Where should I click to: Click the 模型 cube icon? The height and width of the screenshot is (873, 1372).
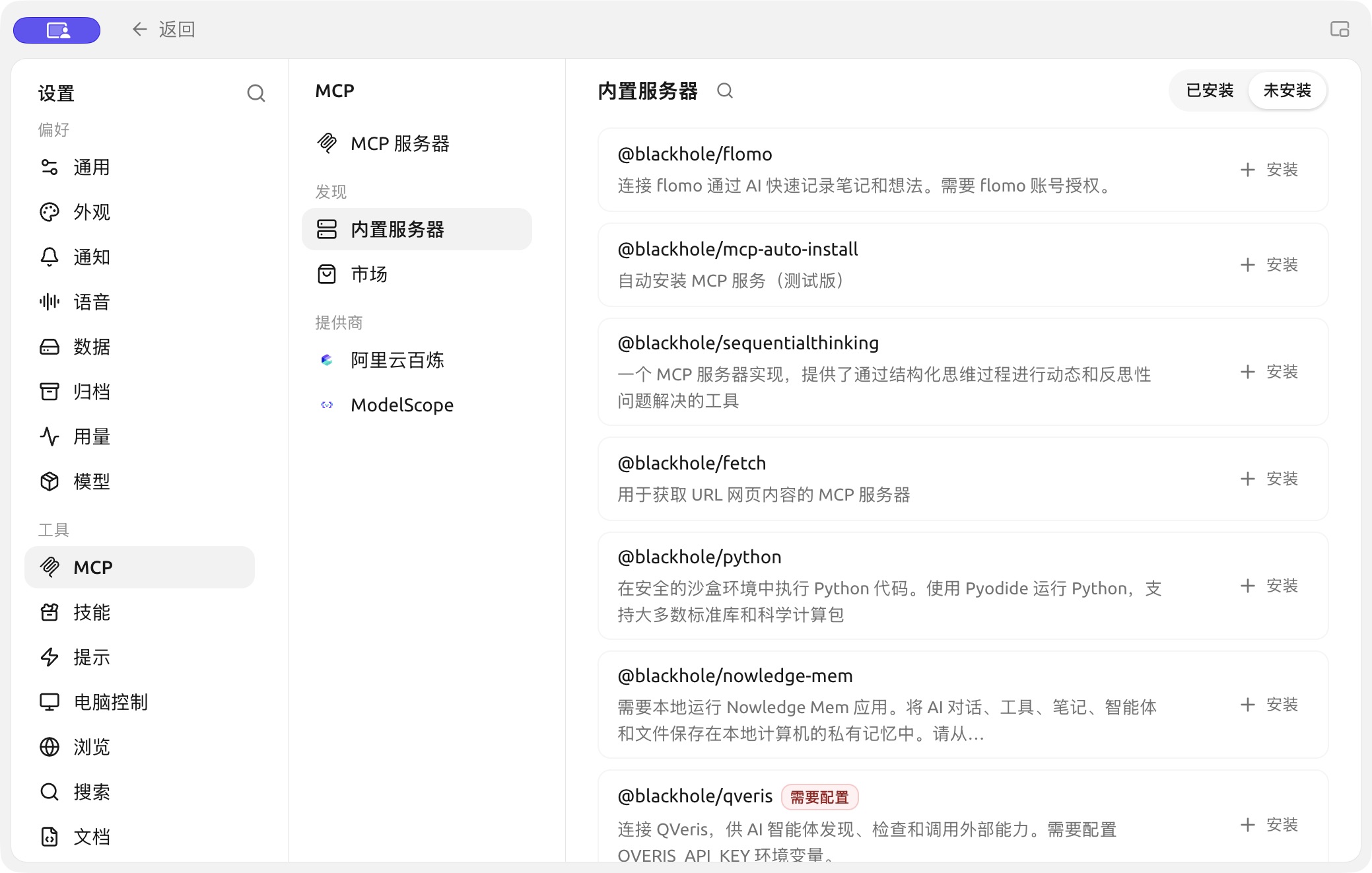(50, 481)
